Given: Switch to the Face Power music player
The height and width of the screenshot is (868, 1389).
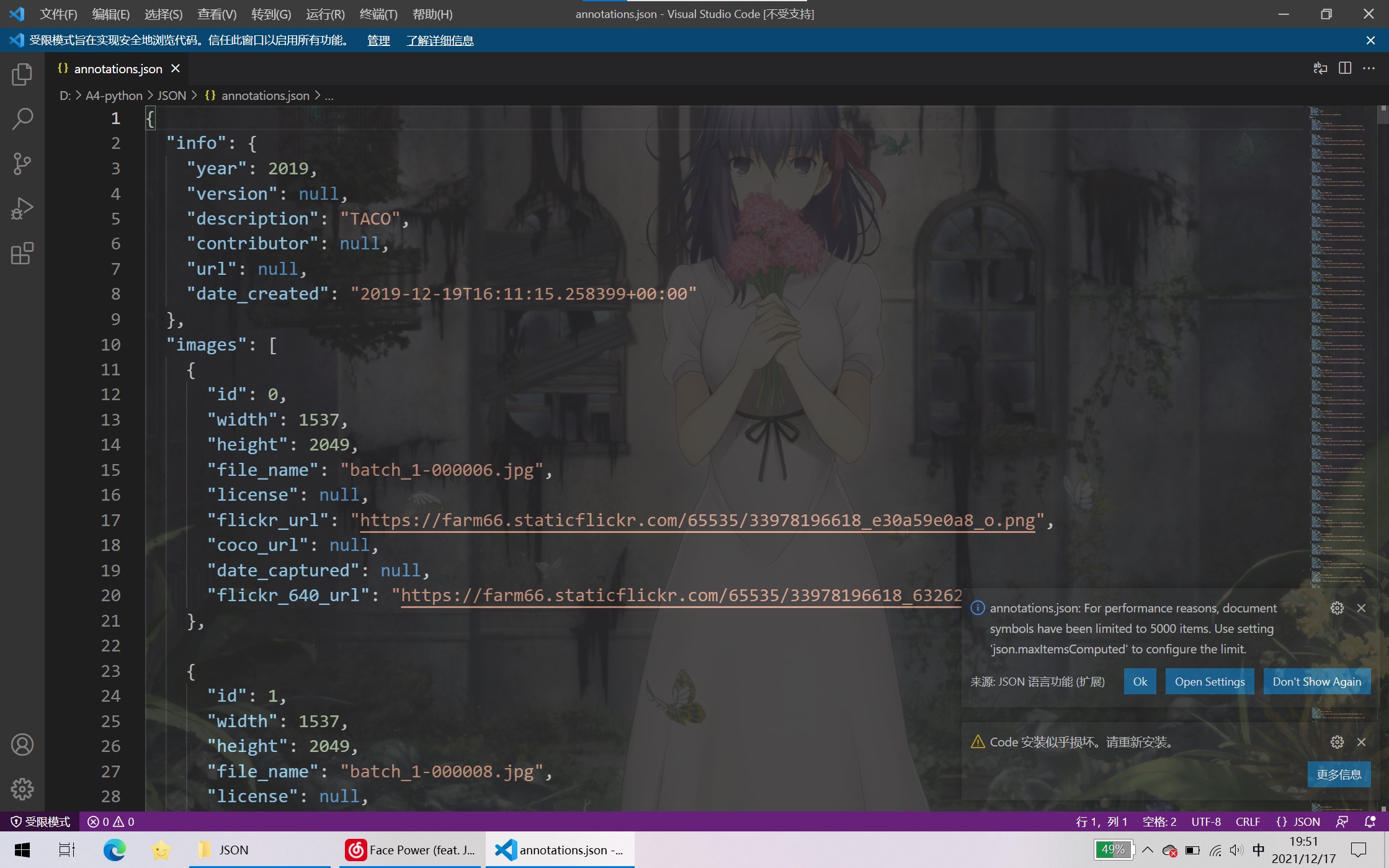Looking at the screenshot, I should click(411, 850).
